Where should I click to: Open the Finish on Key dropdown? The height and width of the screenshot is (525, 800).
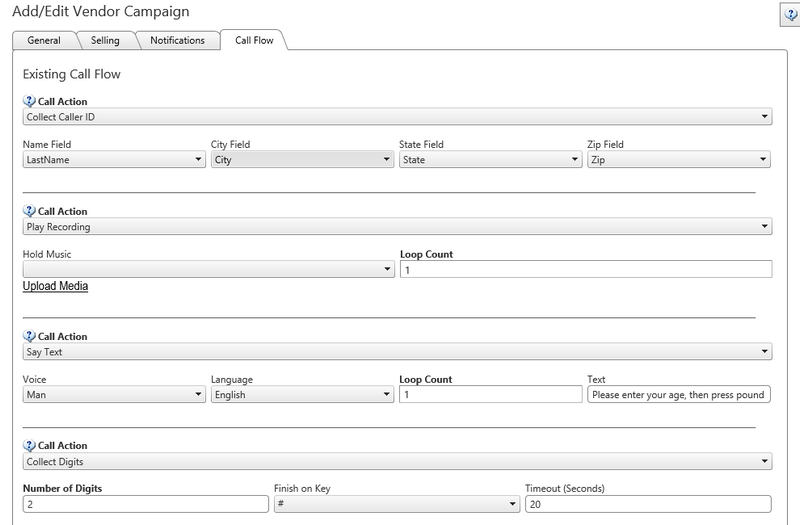point(396,504)
